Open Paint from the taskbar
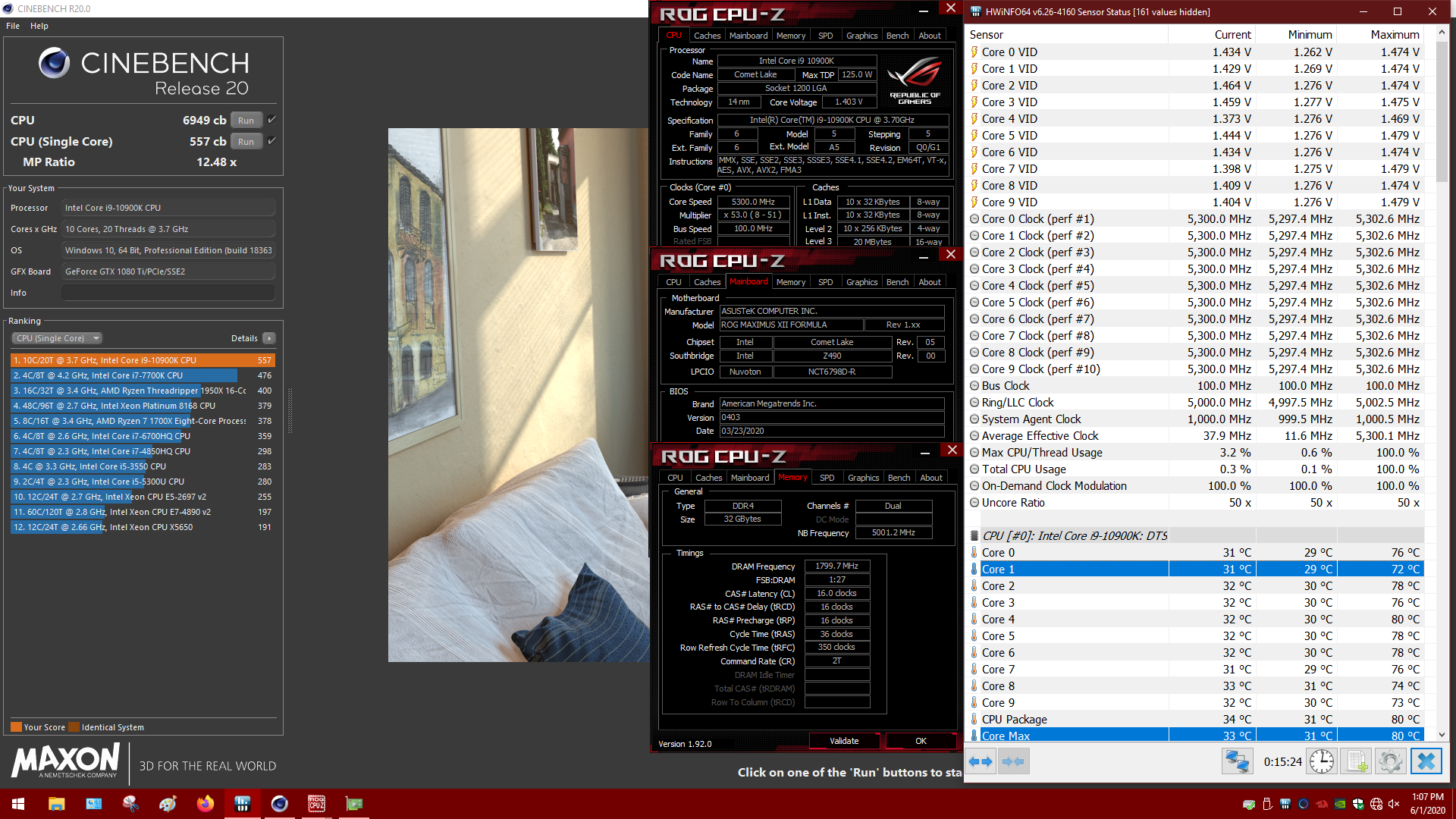This screenshot has height=819, width=1456. pyautogui.click(x=168, y=804)
